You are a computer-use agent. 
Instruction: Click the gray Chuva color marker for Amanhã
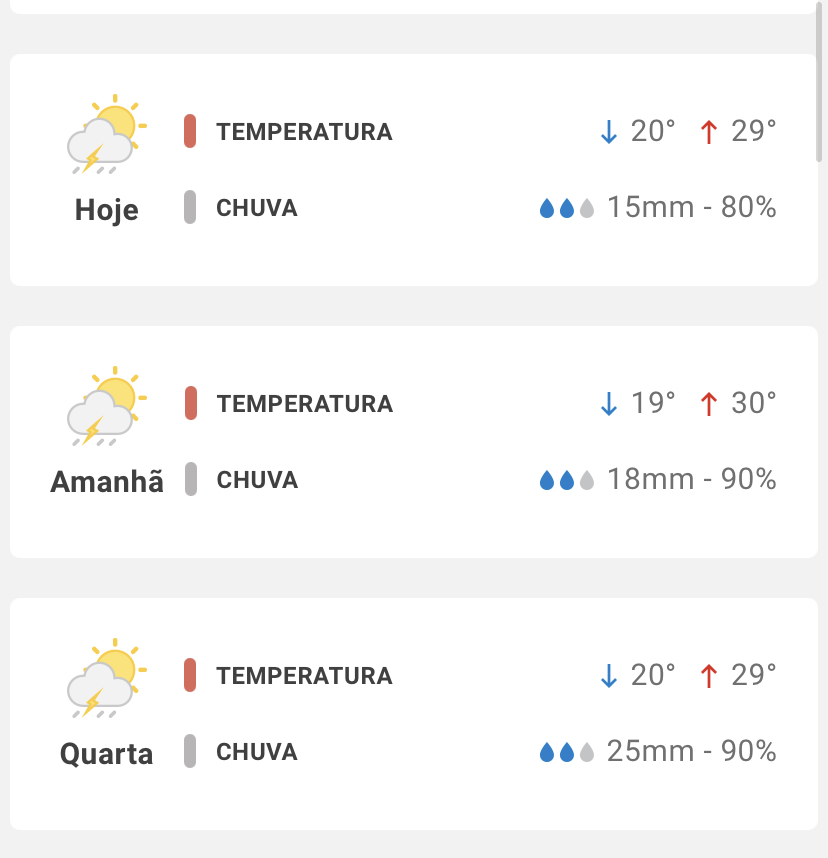[190, 479]
